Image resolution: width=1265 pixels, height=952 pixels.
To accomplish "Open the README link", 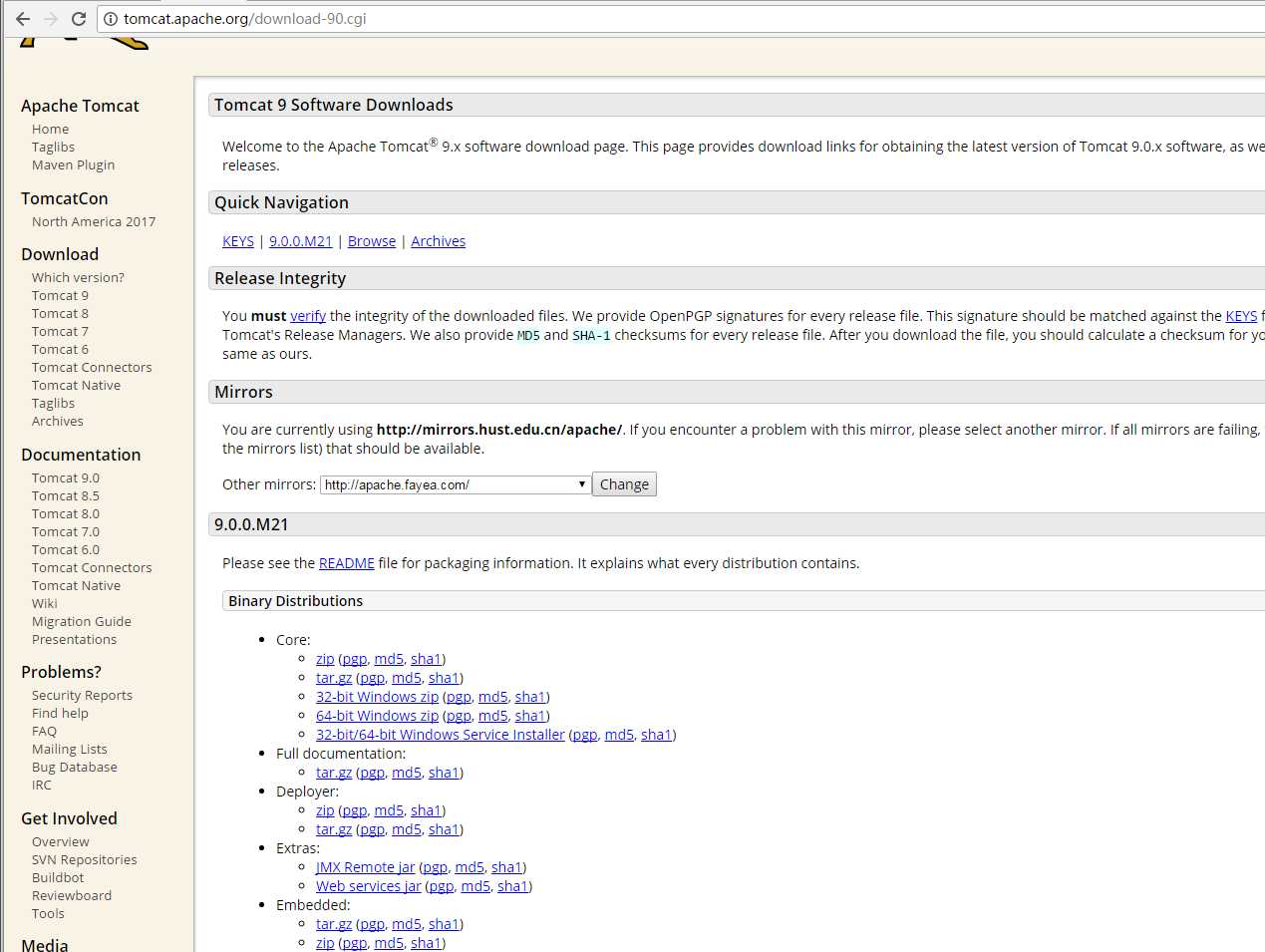I will [347, 563].
